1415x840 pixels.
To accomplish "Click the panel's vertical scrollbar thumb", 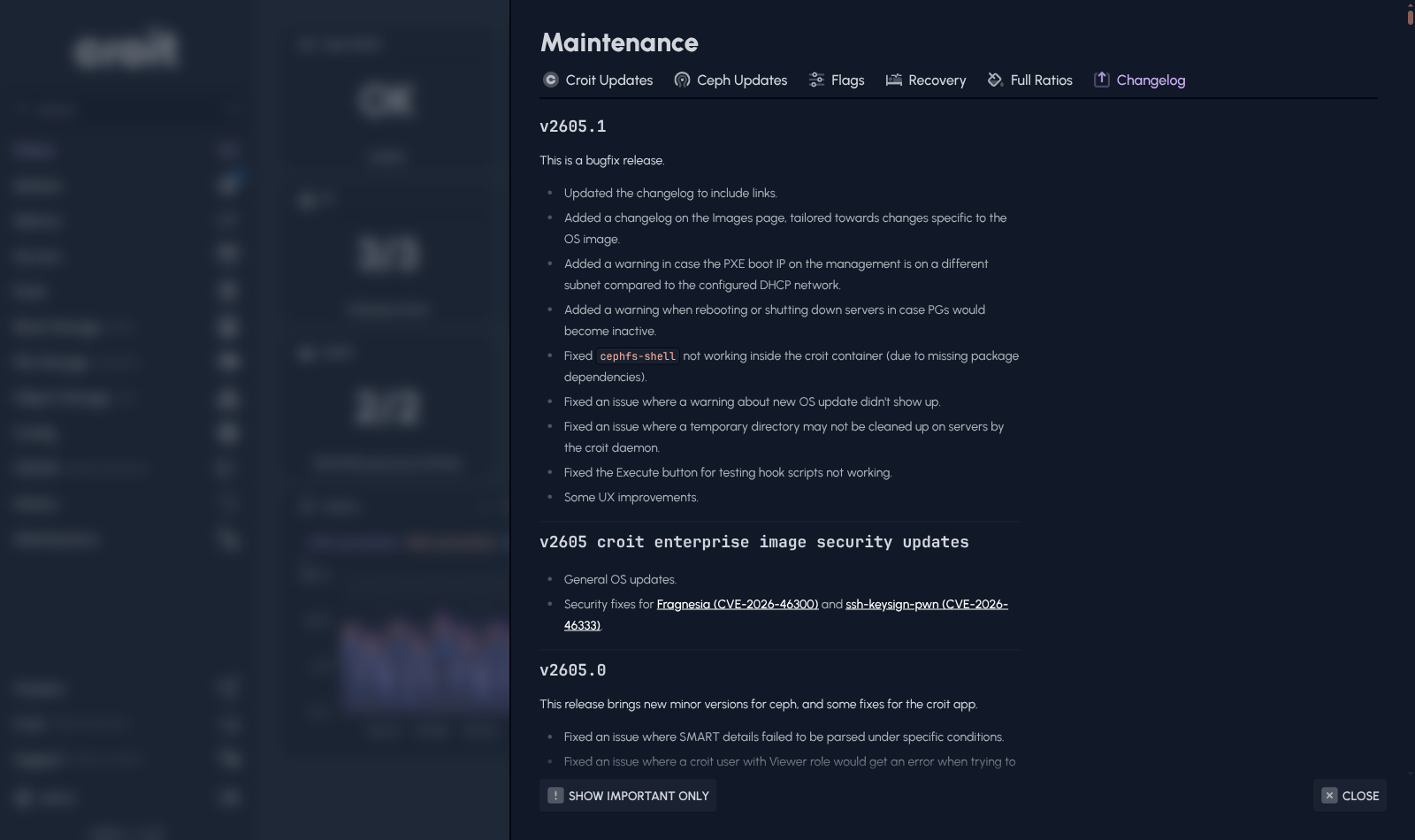I will [x=1410, y=16].
